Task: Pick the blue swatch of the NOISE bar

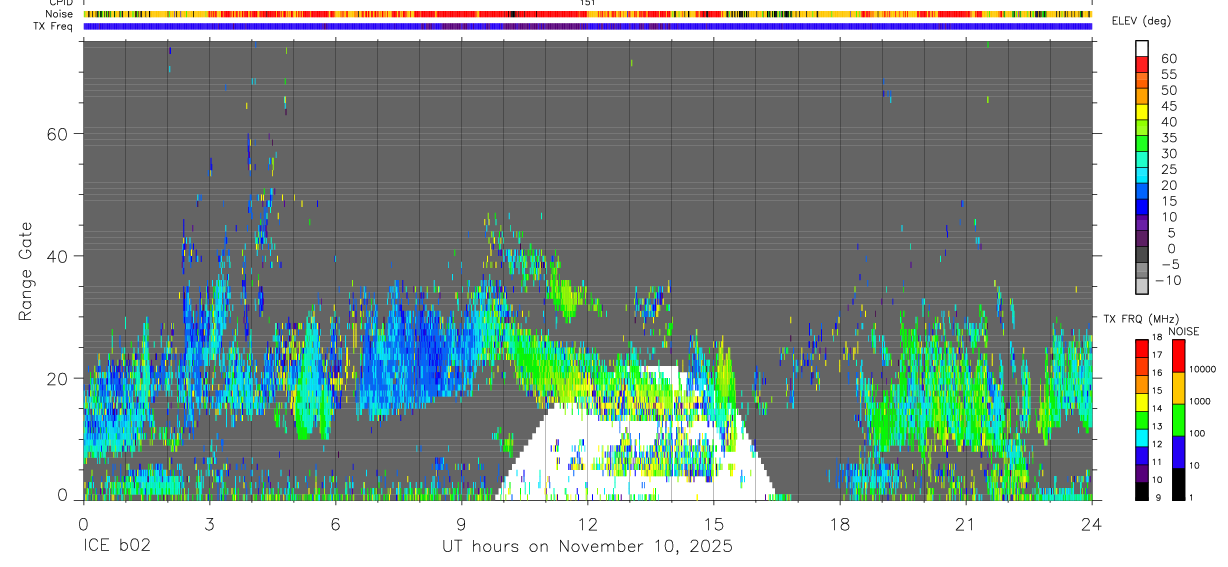Action: [x=1179, y=452]
